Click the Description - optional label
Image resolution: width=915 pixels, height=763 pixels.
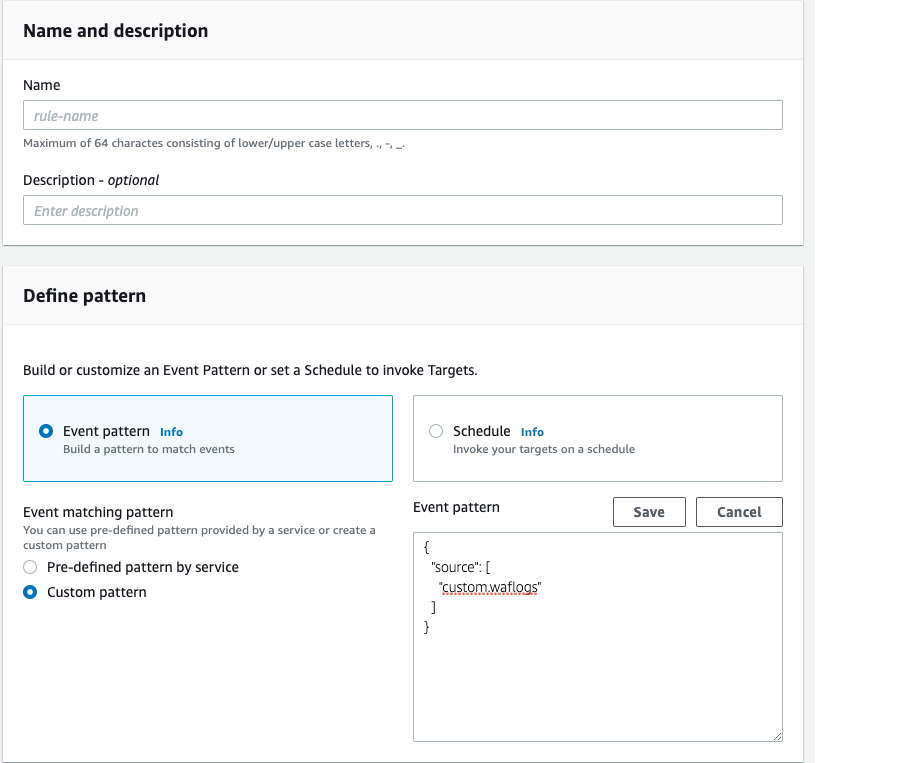click(91, 180)
